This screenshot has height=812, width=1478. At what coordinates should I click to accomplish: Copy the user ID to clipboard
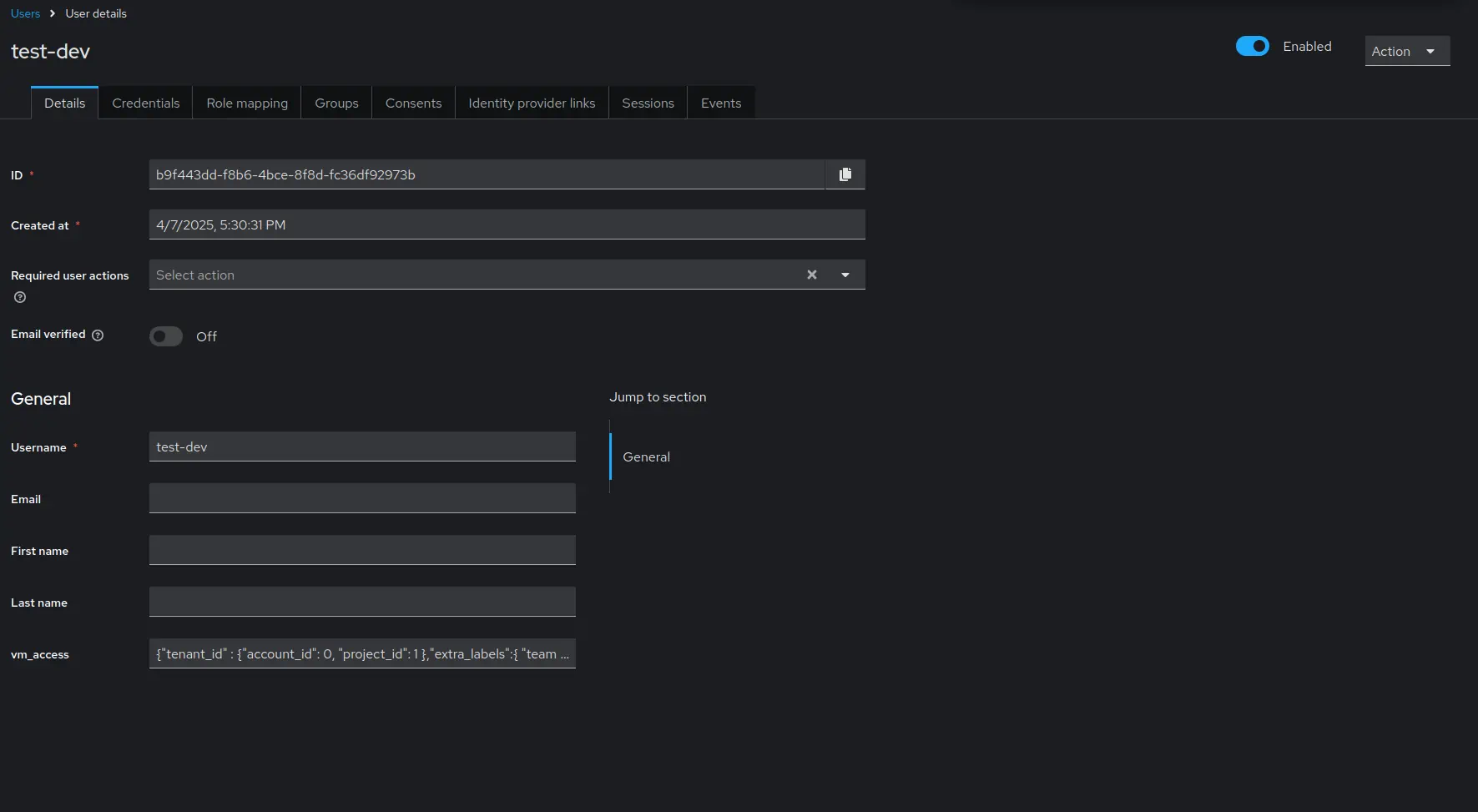(x=845, y=174)
